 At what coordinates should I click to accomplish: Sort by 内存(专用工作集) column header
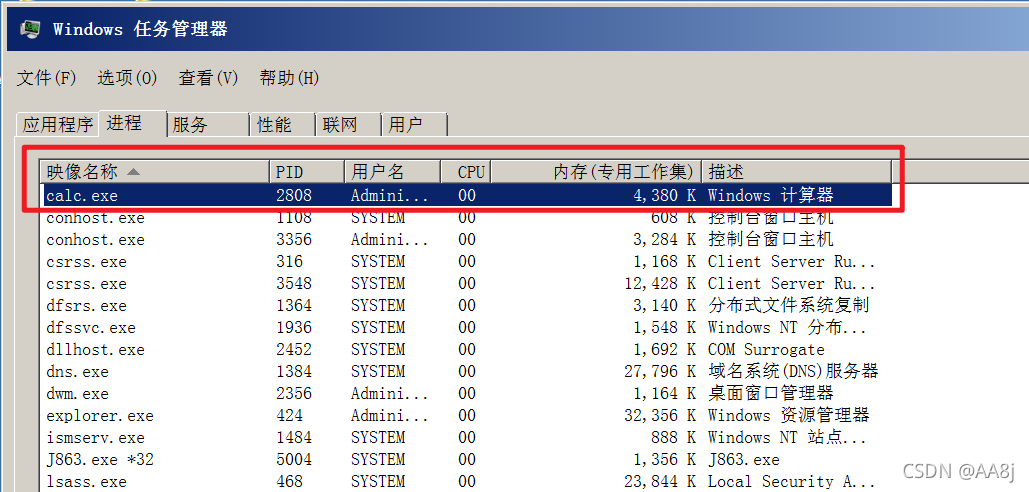pos(596,172)
